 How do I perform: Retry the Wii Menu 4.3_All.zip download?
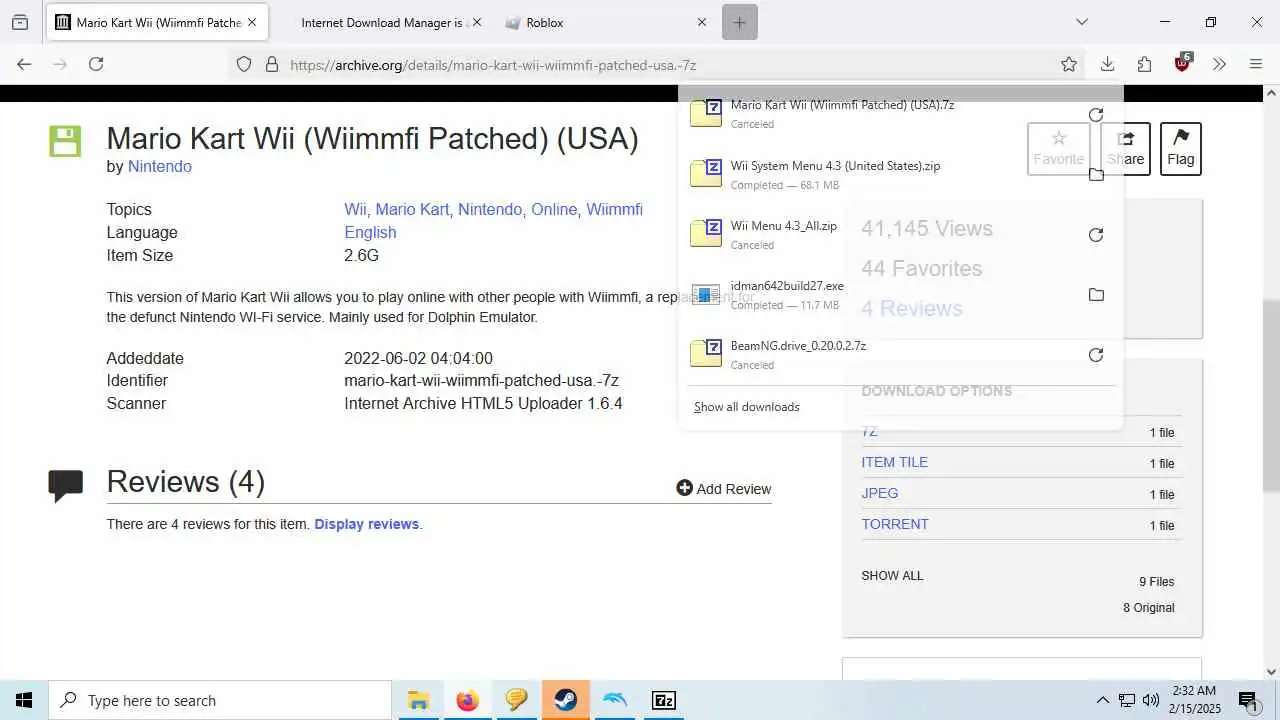(x=1096, y=235)
